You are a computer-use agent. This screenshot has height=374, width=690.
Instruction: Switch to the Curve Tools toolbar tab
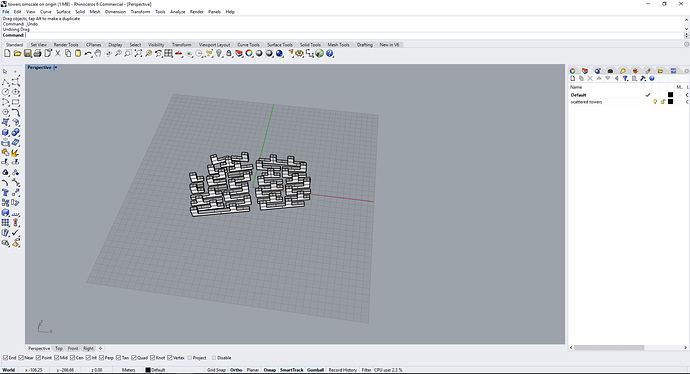[x=248, y=44]
